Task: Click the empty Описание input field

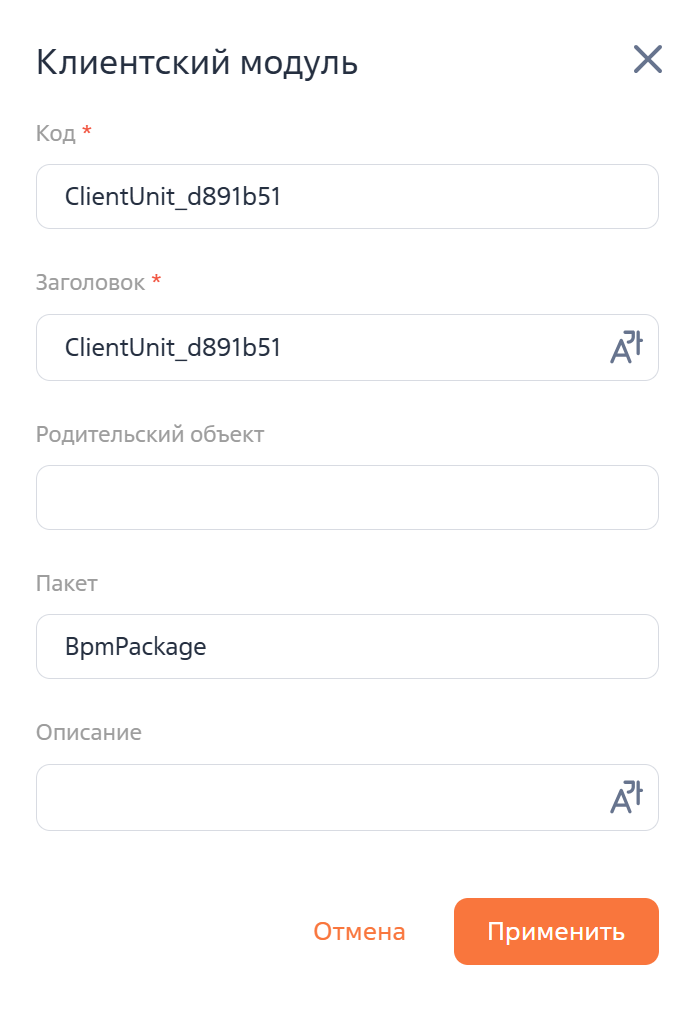Action: (x=320, y=798)
